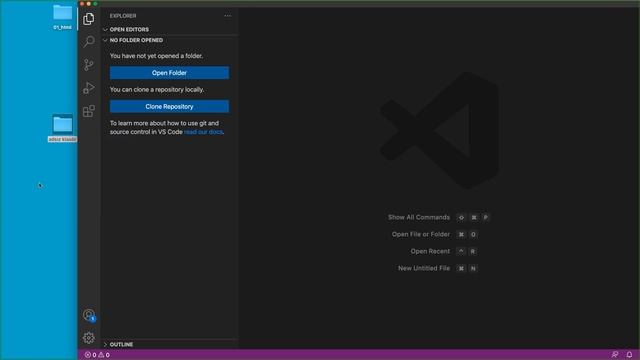
Task: Open the Accounts icon in activity bar
Action: (x=89, y=315)
